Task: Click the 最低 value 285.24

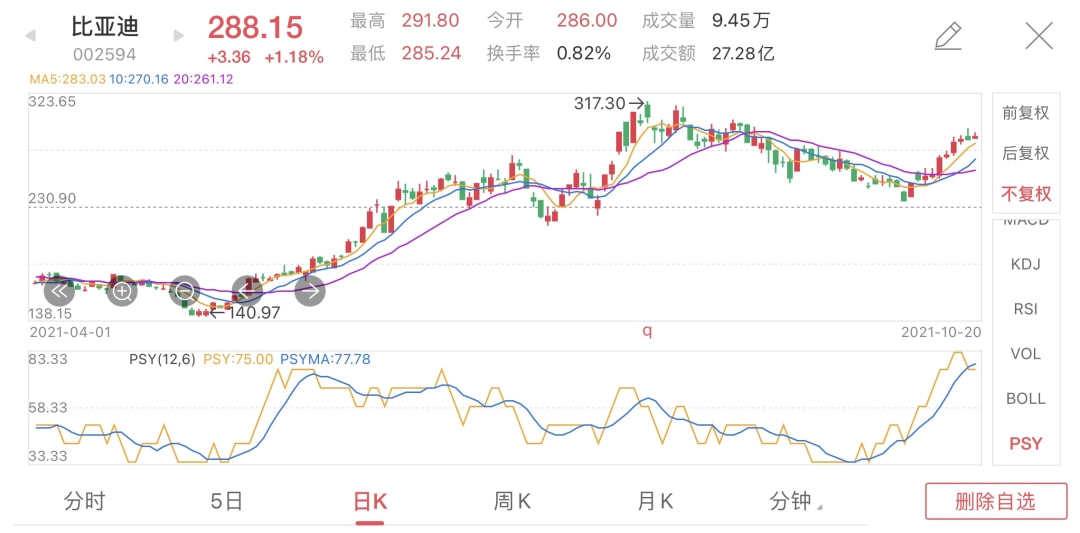Action: pyautogui.click(x=431, y=53)
